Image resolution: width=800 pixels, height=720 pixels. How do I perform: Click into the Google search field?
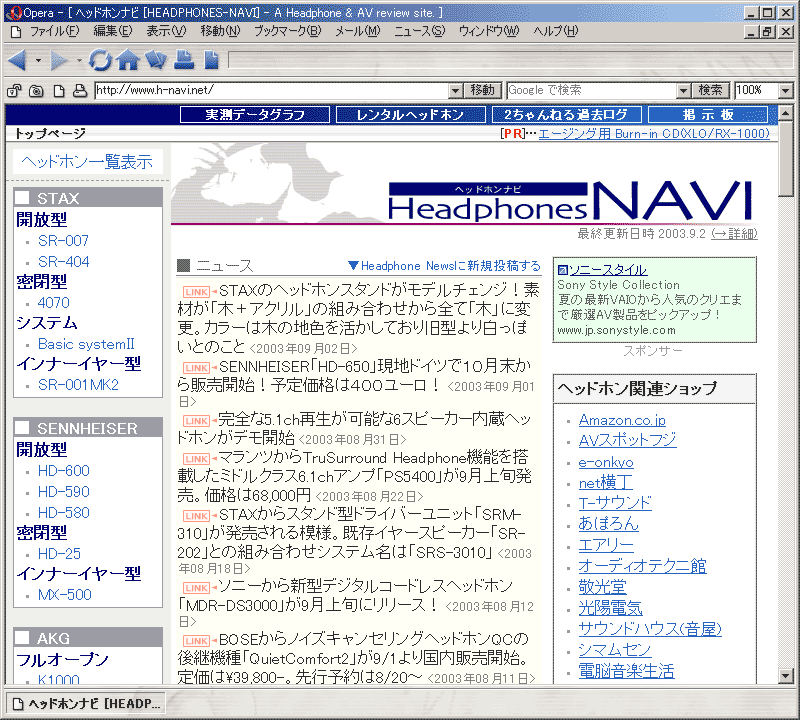click(x=591, y=91)
